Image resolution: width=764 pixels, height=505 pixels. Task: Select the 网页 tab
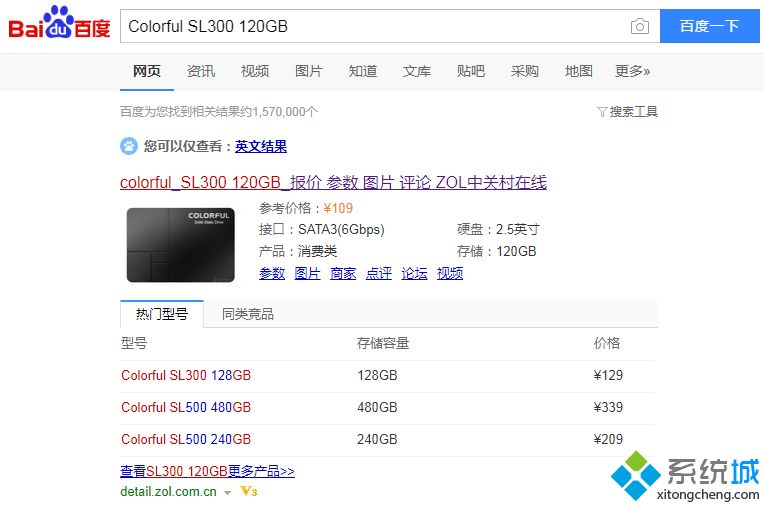147,71
